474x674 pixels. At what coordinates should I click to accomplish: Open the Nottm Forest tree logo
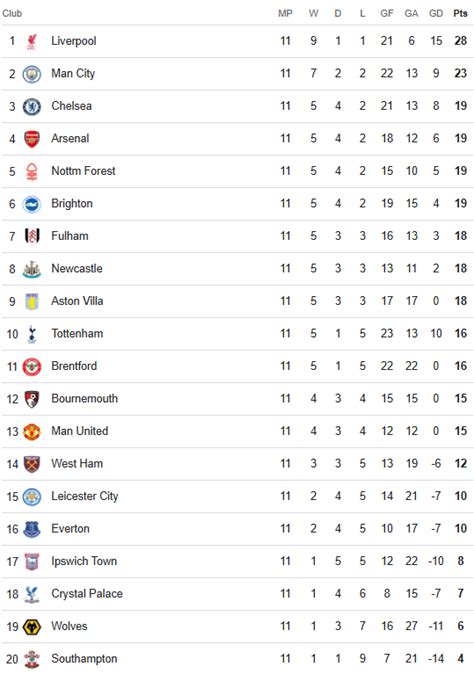point(32,172)
